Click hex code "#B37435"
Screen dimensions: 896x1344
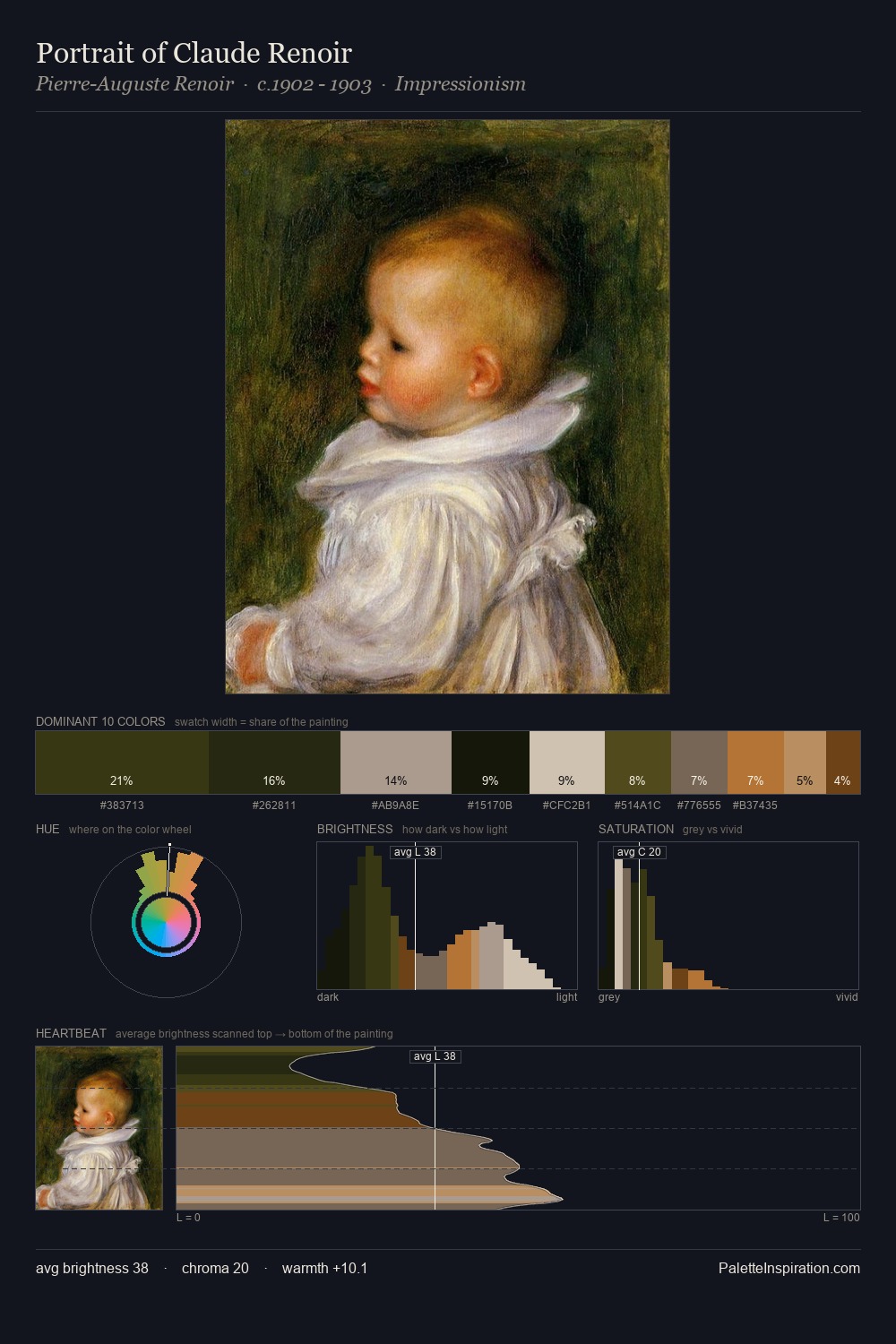[x=755, y=805]
